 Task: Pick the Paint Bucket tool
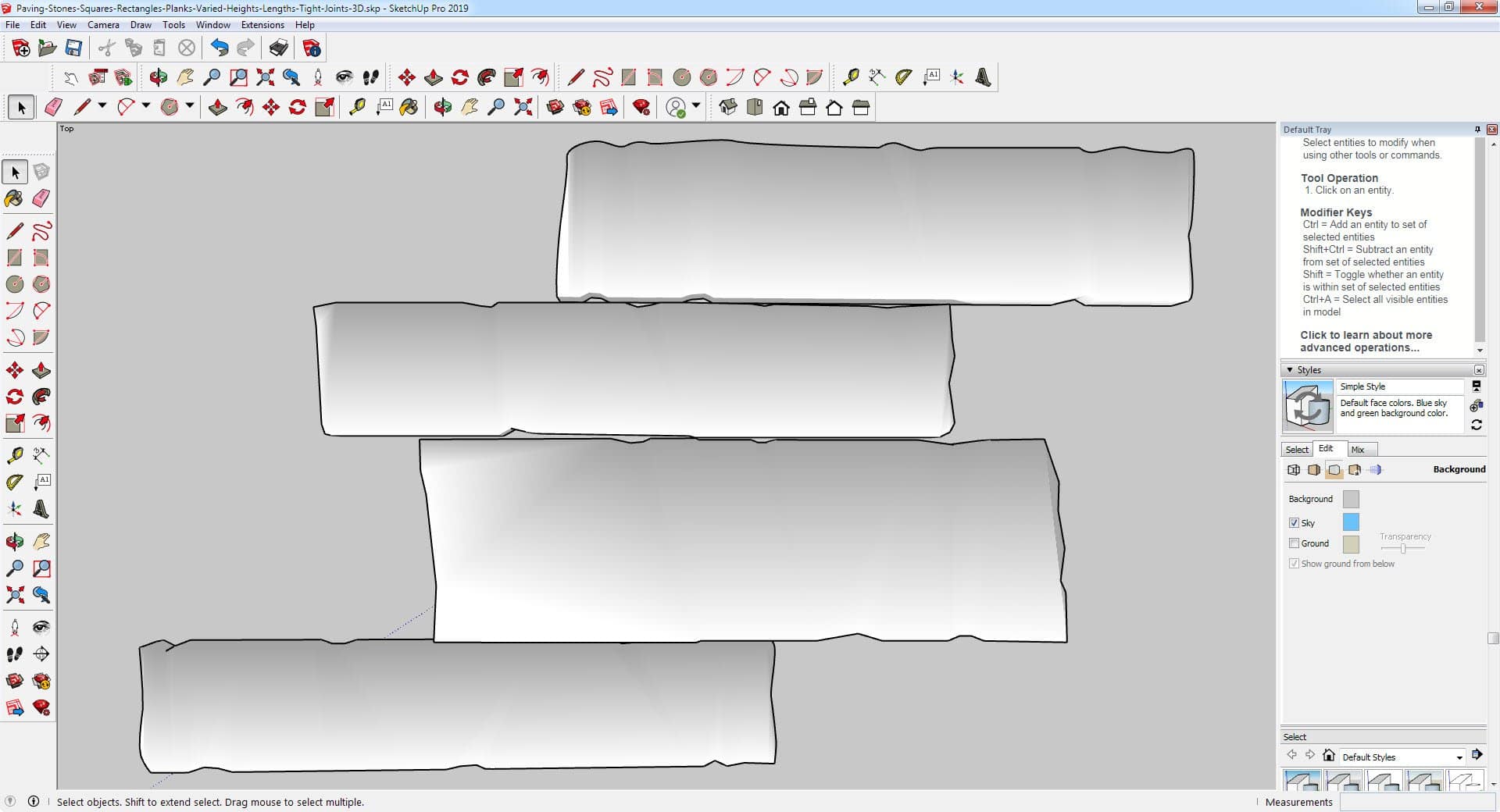(14, 198)
